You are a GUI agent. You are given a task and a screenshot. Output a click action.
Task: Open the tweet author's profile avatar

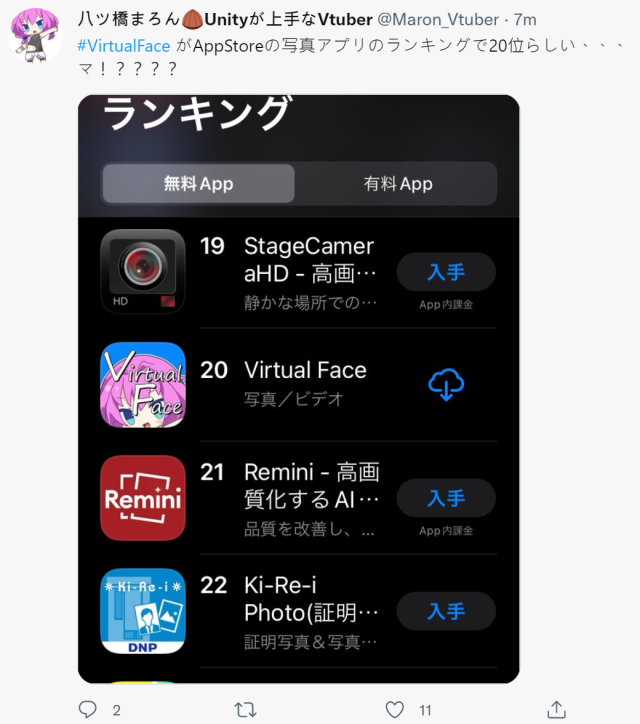[x=36, y=35]
